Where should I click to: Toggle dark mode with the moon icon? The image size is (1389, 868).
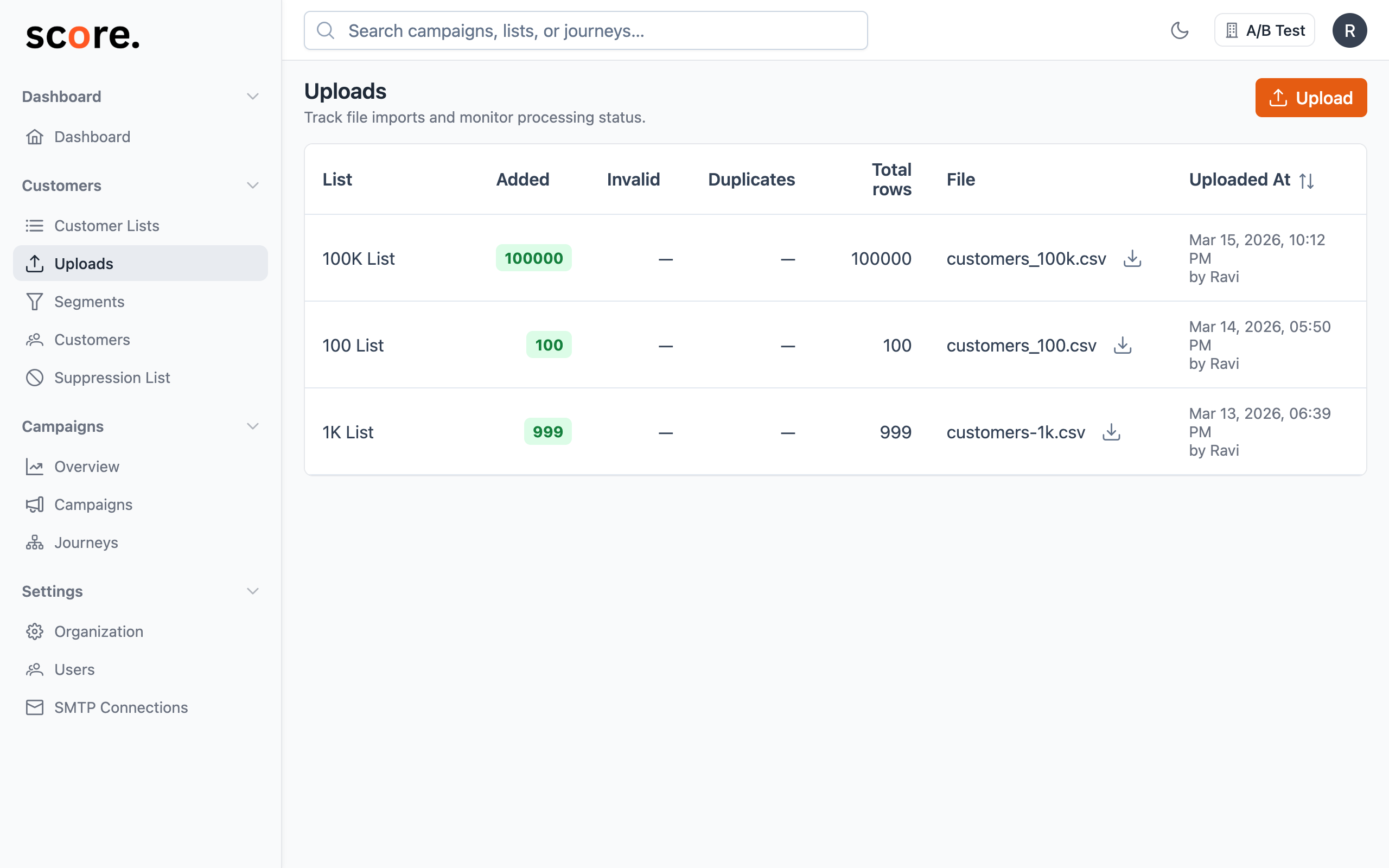pyautogui.click(x=1180, y=30)
